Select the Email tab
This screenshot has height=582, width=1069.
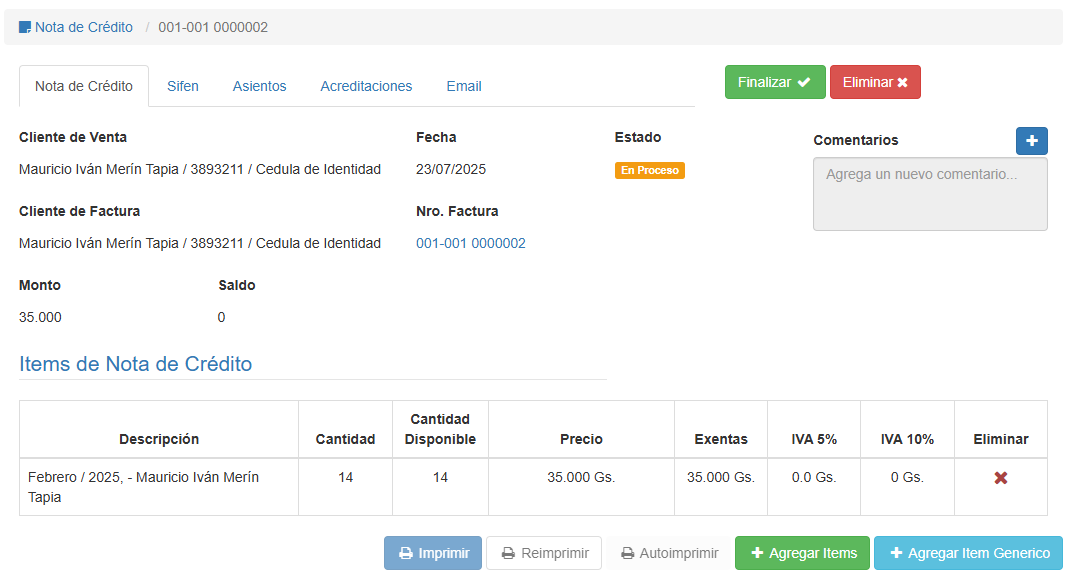click(x=464, y=86)
